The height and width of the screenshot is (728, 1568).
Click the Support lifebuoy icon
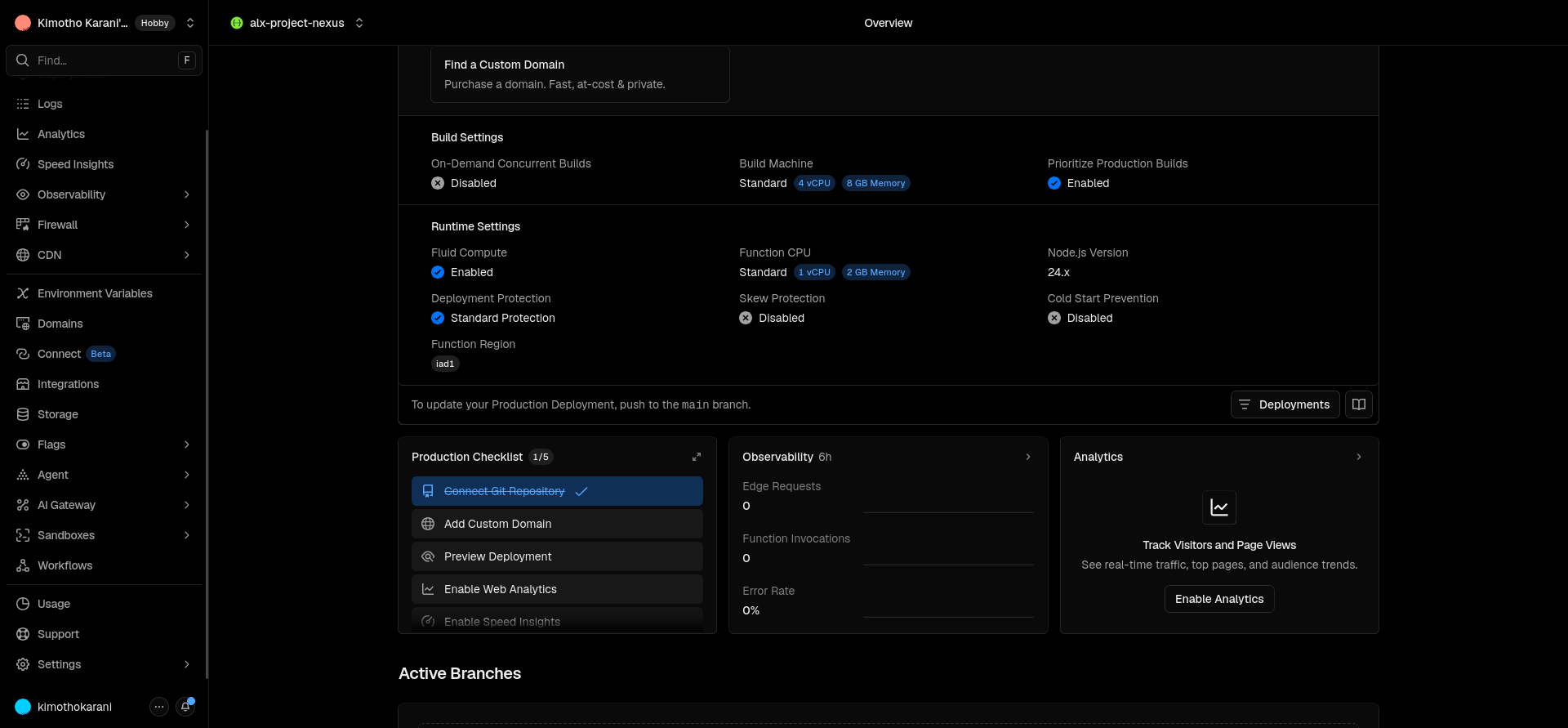tap(23, 634)
